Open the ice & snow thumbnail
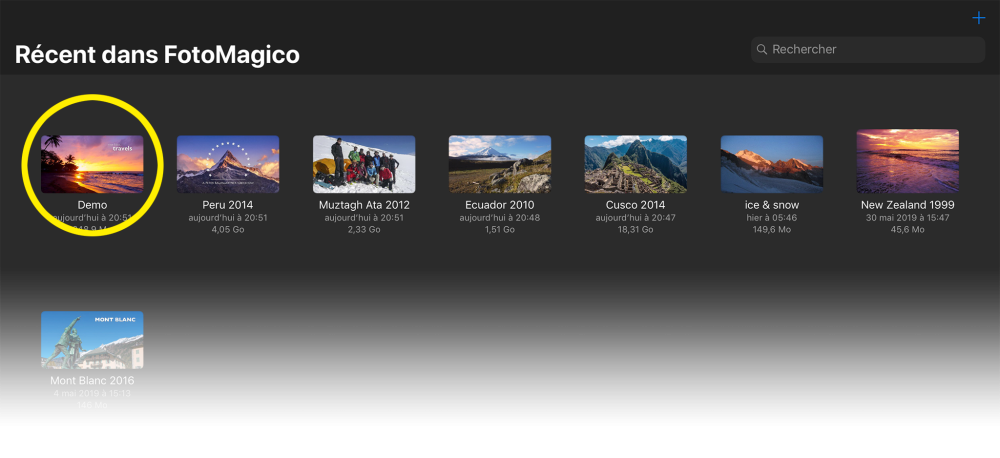 pos(772,164)
